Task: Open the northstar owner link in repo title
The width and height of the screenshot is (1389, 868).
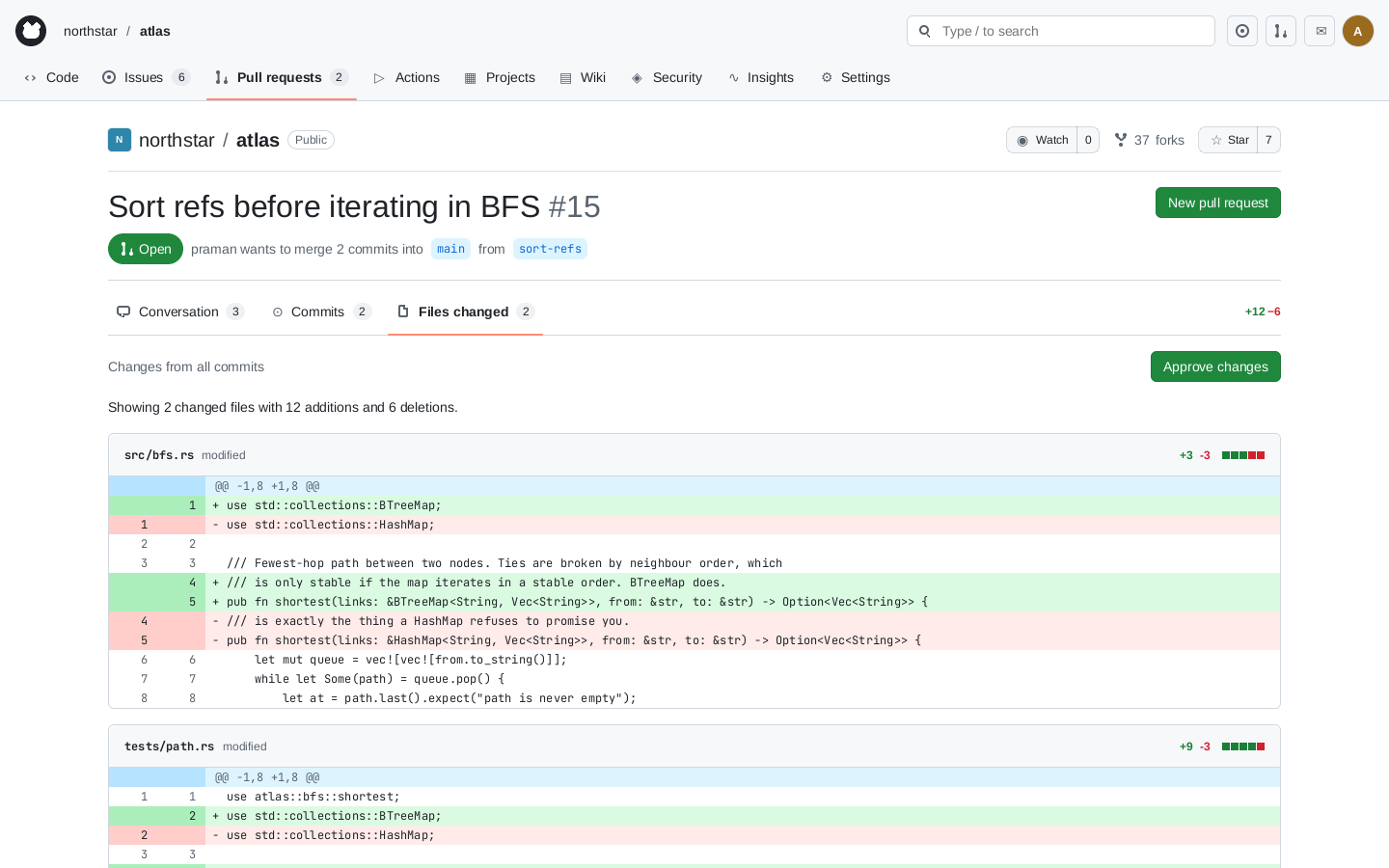Action: [x=177, y=140]
